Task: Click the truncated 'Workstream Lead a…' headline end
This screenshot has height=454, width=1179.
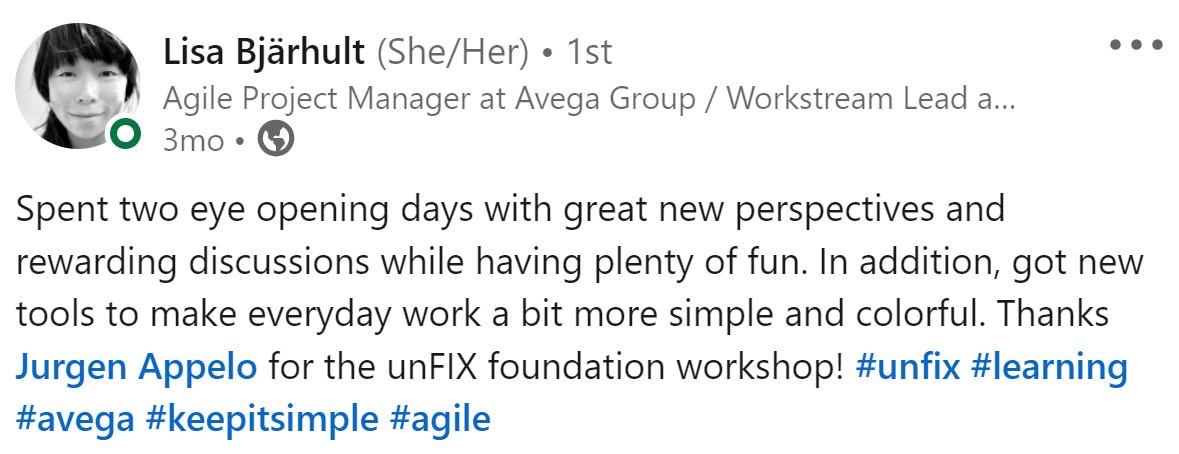Action: coord(871,98)
